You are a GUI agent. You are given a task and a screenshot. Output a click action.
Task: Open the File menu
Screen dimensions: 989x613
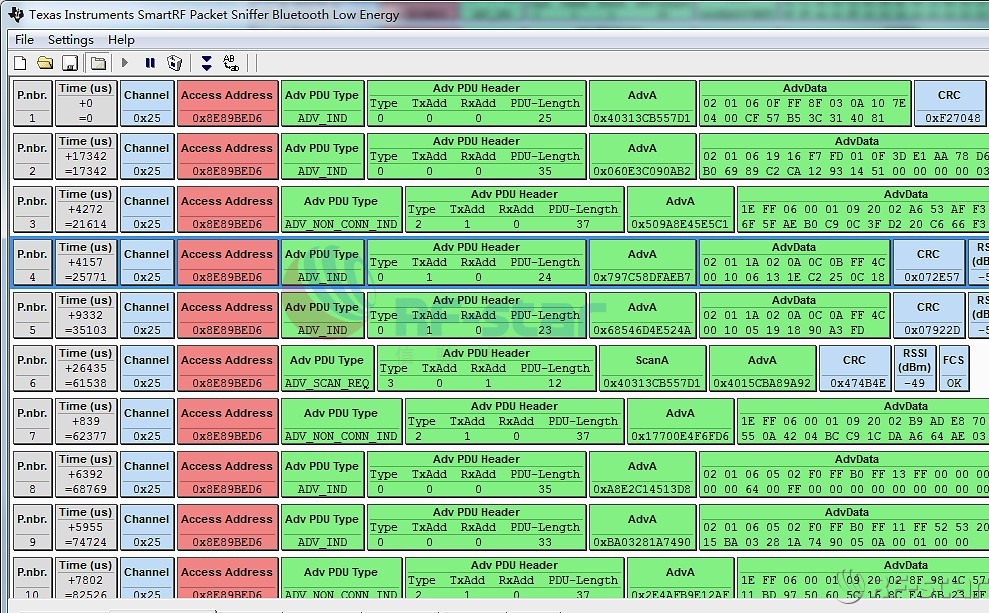24,40
